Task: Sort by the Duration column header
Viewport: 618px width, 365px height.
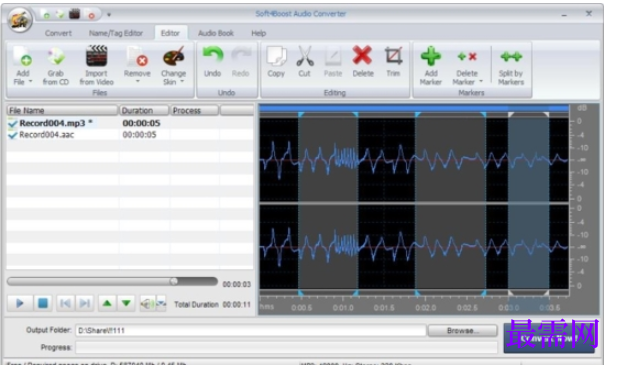Action: pos(144,110)
